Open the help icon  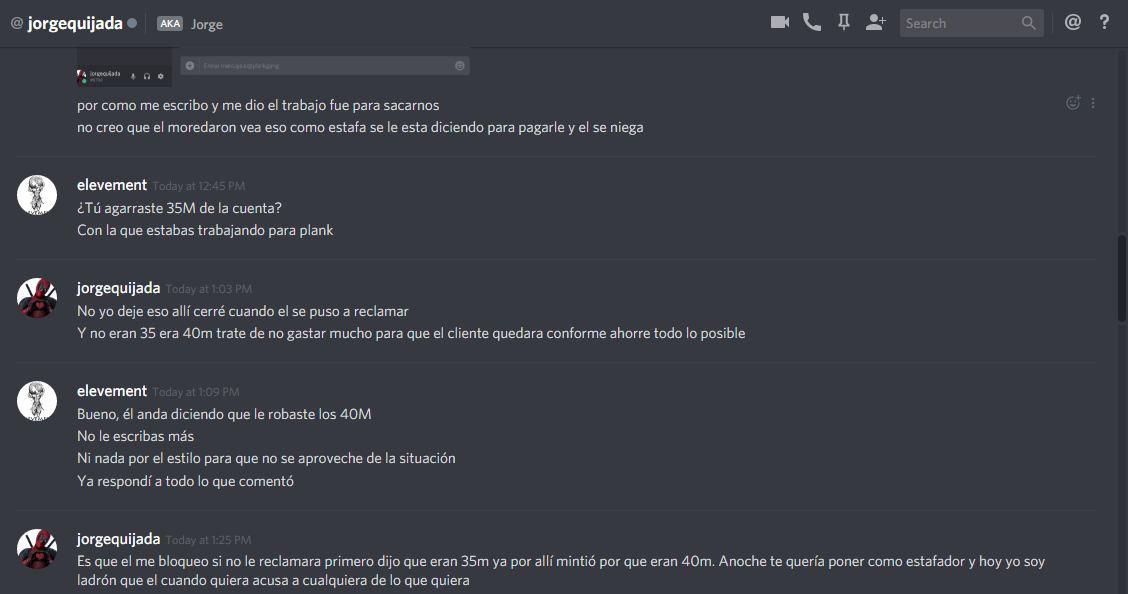[1104, 22]
